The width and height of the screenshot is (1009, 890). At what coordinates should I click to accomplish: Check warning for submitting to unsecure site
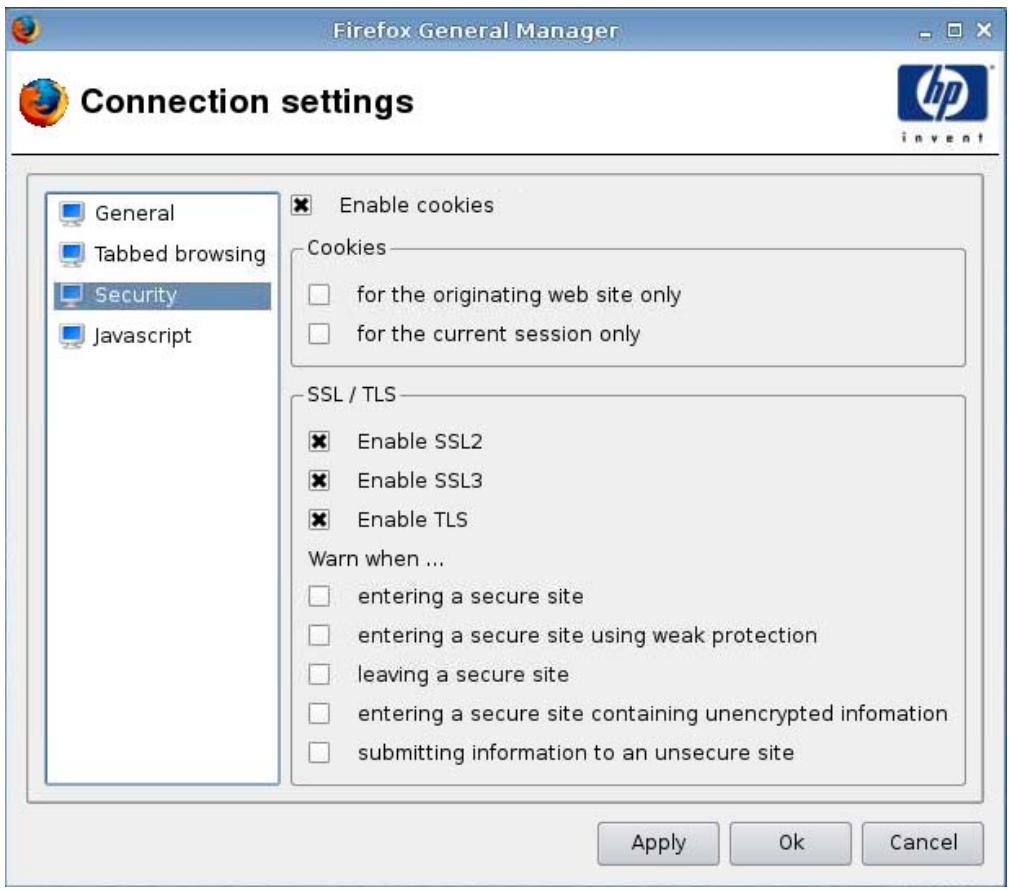pyautogui.click(x=319, y=753)
